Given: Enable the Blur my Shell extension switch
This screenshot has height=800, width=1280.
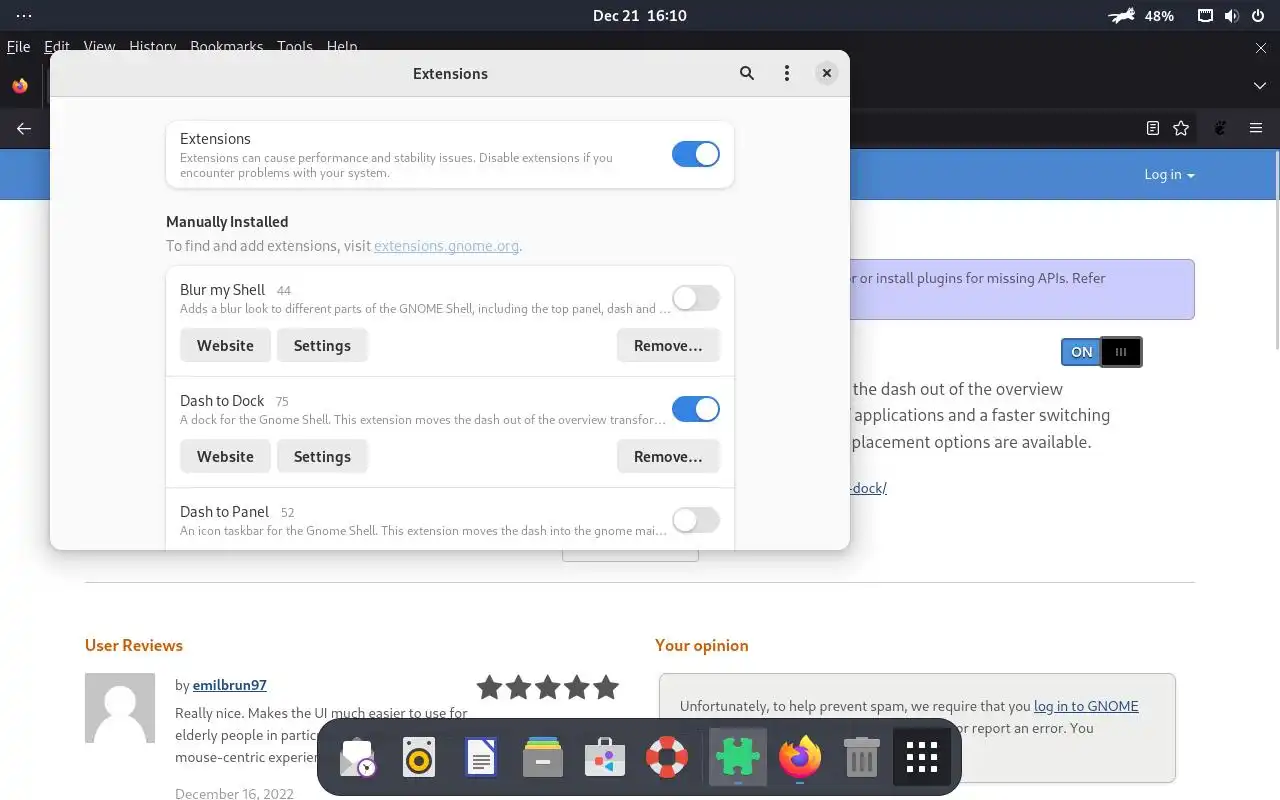Looking at the screenshot, I should tap(696, 298).
